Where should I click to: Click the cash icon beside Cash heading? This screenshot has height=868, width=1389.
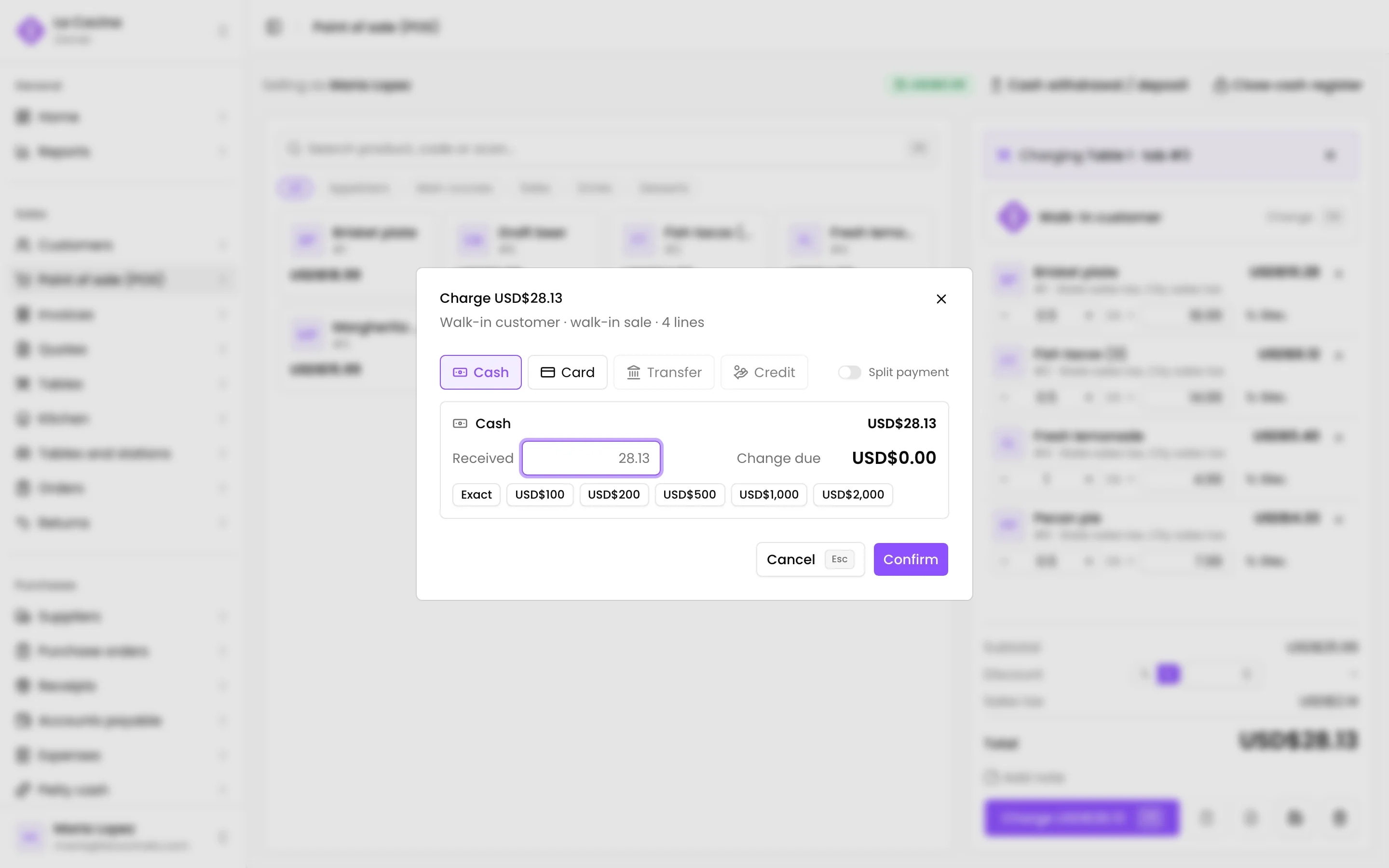click(460, 424)
